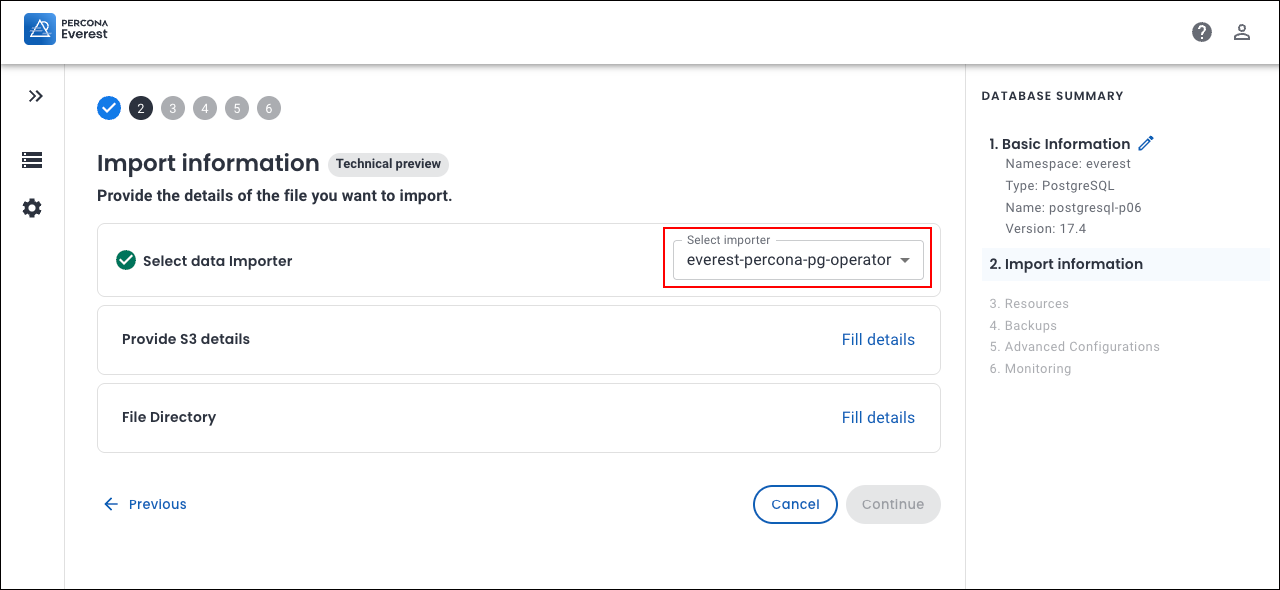
Task: Open the settings gear icon in sidebar
Action: click(32, 208)
